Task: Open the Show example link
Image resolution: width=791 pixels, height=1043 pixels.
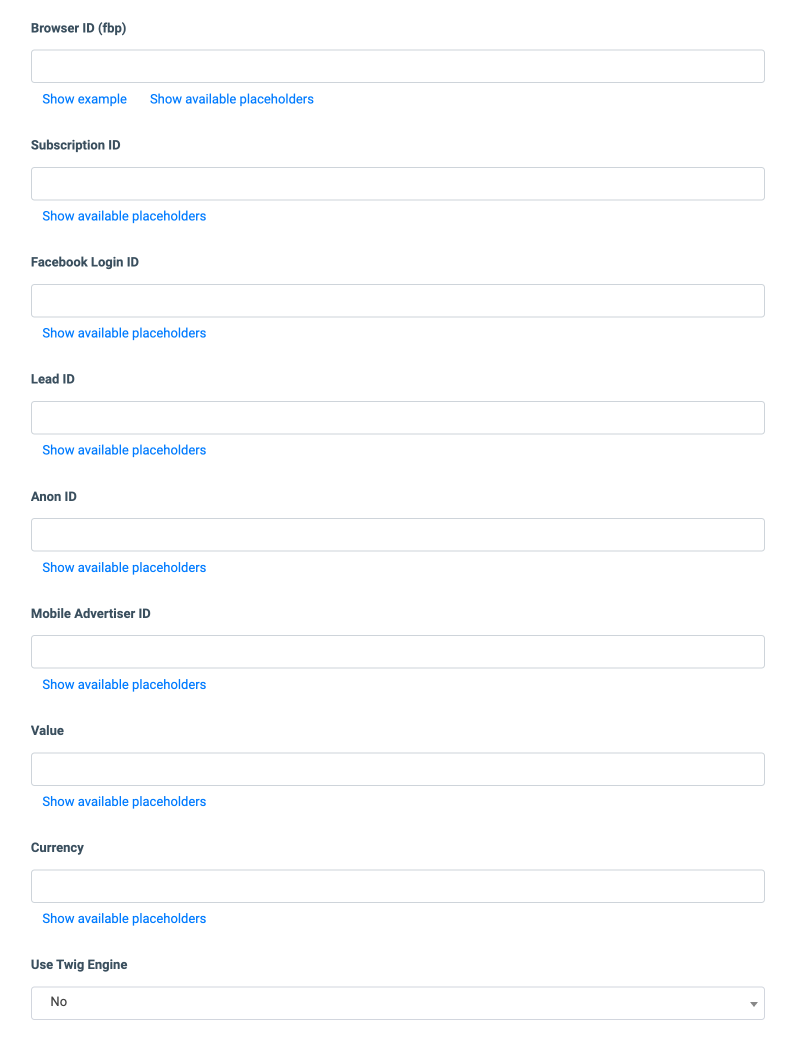Action: (84, 99)
